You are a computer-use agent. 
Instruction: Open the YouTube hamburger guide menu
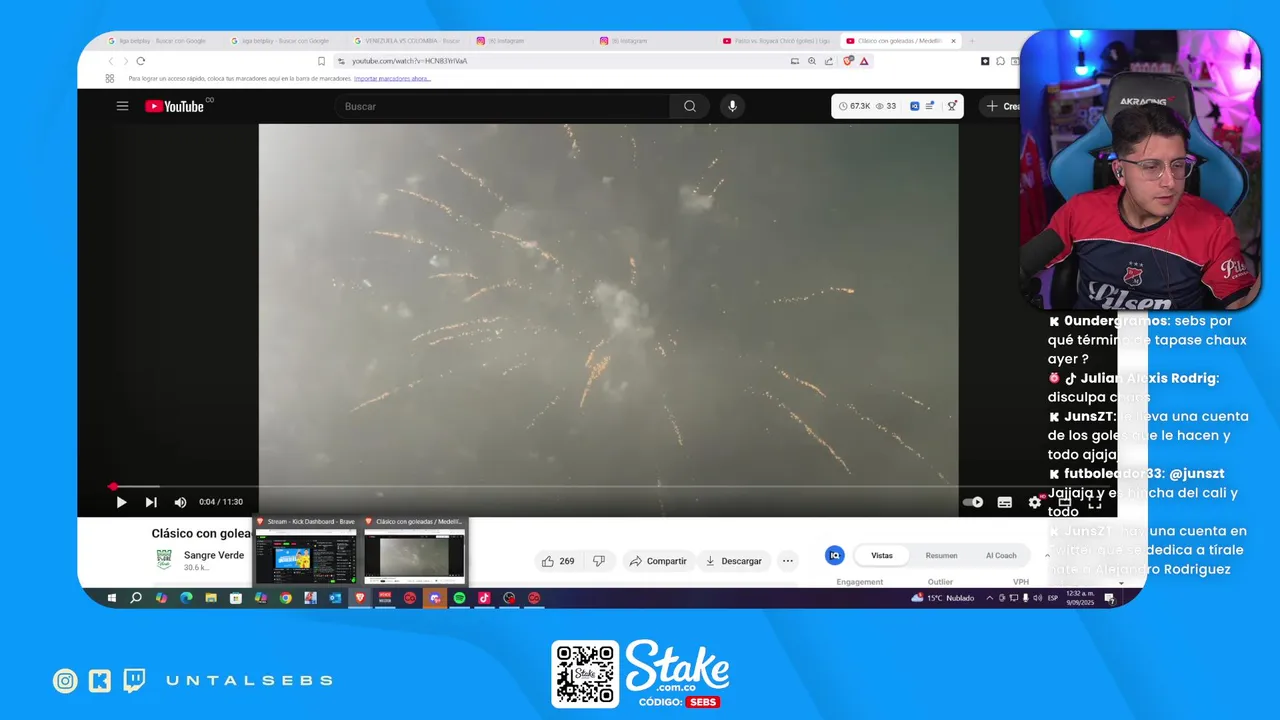click(x=122, y=106)
